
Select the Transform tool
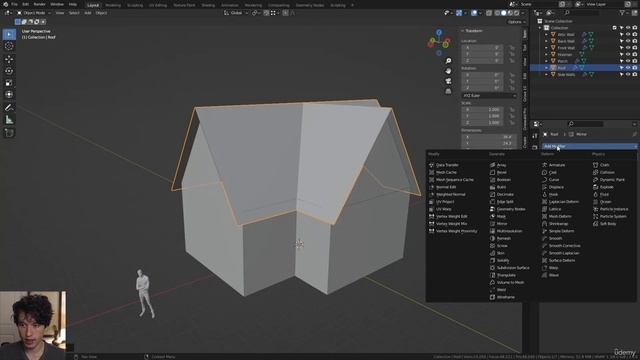(x=9, y=95)
